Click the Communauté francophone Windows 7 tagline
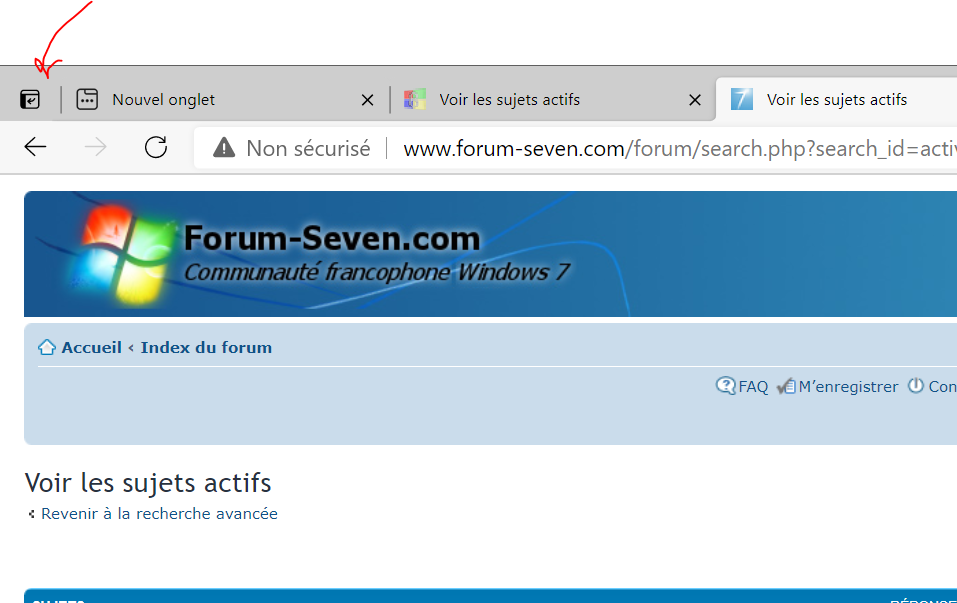Viewport: 957px width, 603px height. [x=377, y=272]
